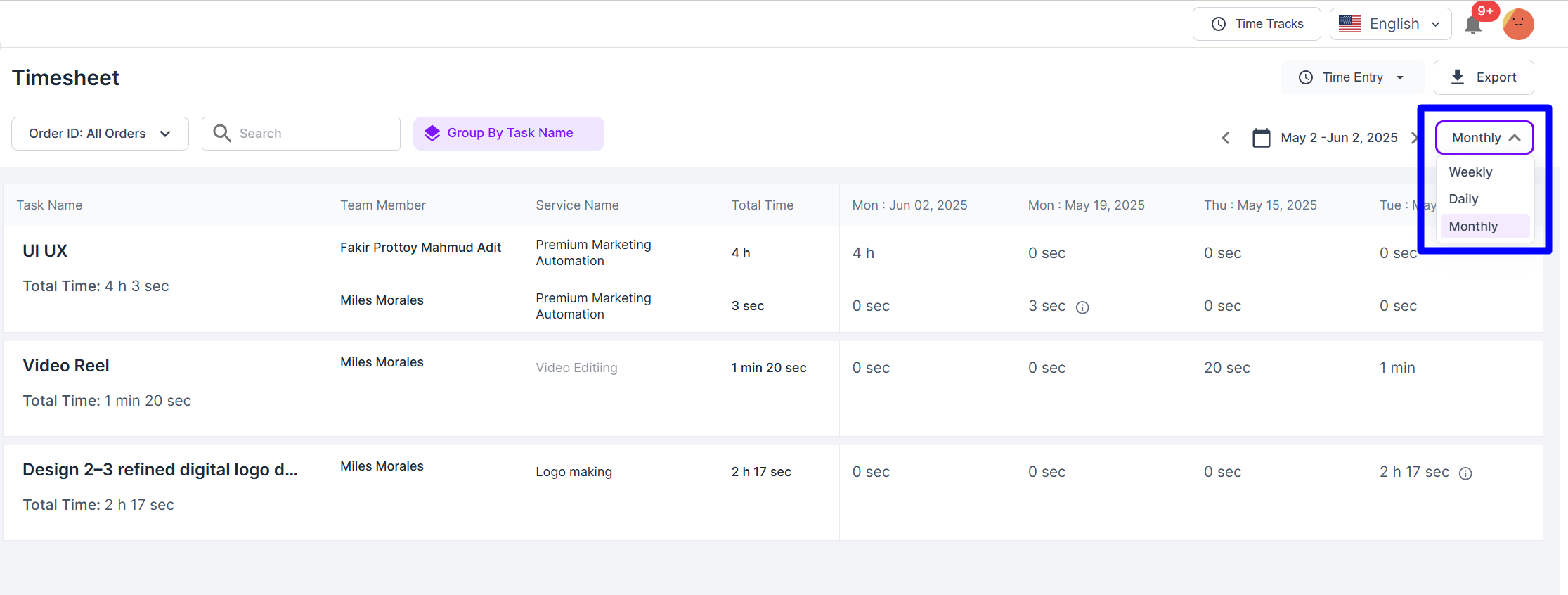Open the Order ID: All Orders dropdown
Image resolution: width=1568 pixels, height=595 pixels.
point(100,134)
